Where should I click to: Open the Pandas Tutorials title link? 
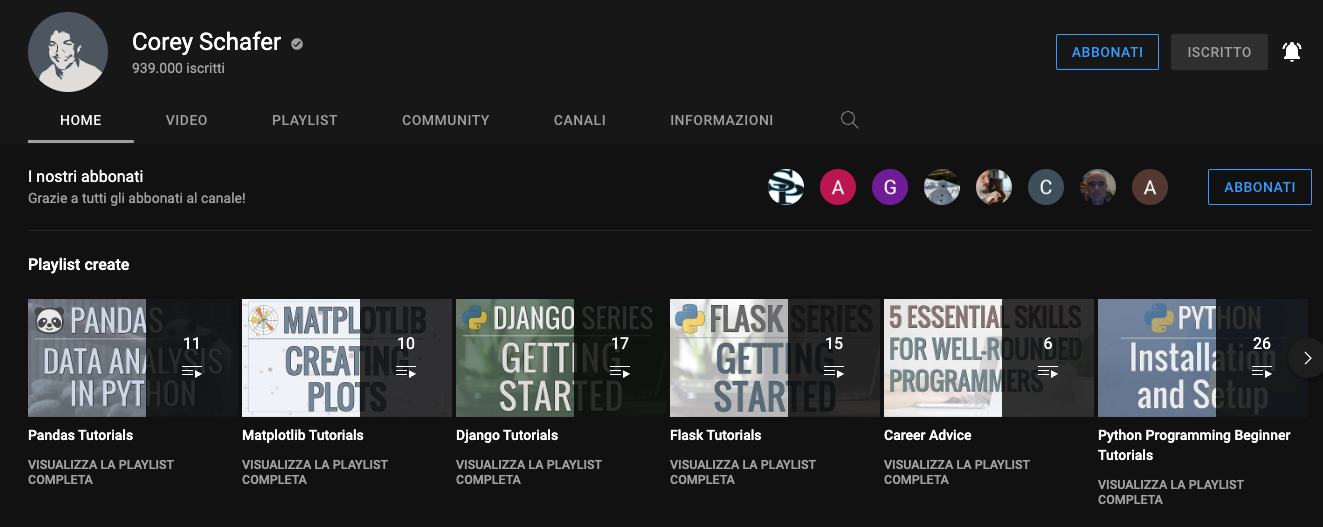click(80, 435)
